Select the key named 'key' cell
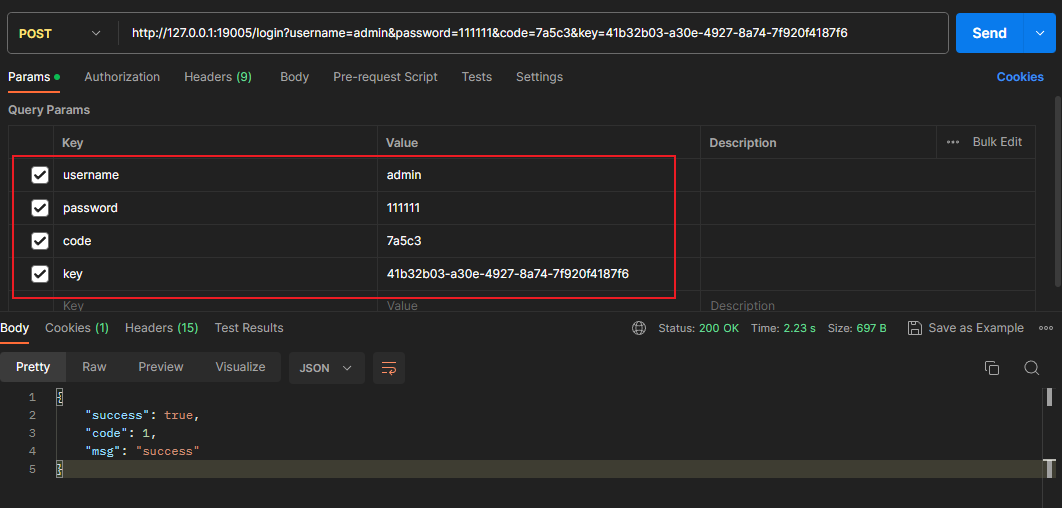Viewport: 1062px width, 508px height. coord(215,274)
